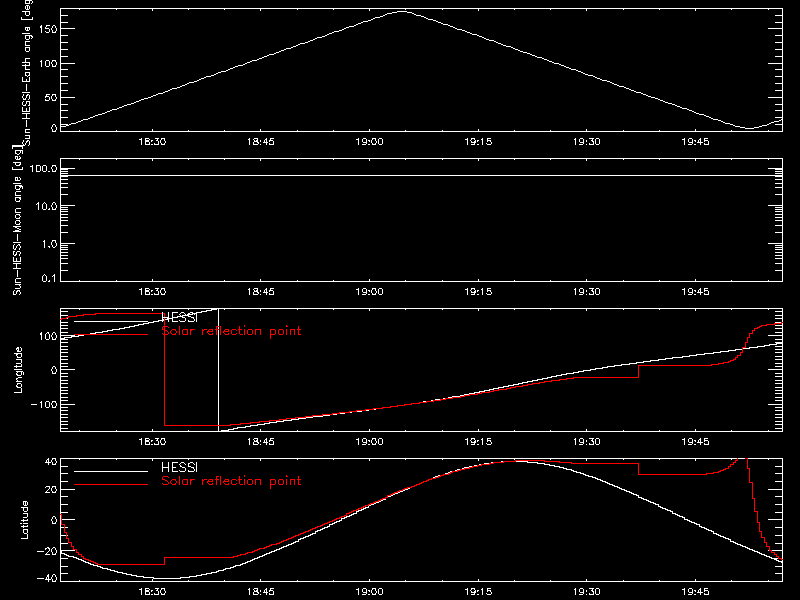Click 18:30 time label under Moon angle plot
The width and height of the screenshot is (800, 600).
point(152,291)
